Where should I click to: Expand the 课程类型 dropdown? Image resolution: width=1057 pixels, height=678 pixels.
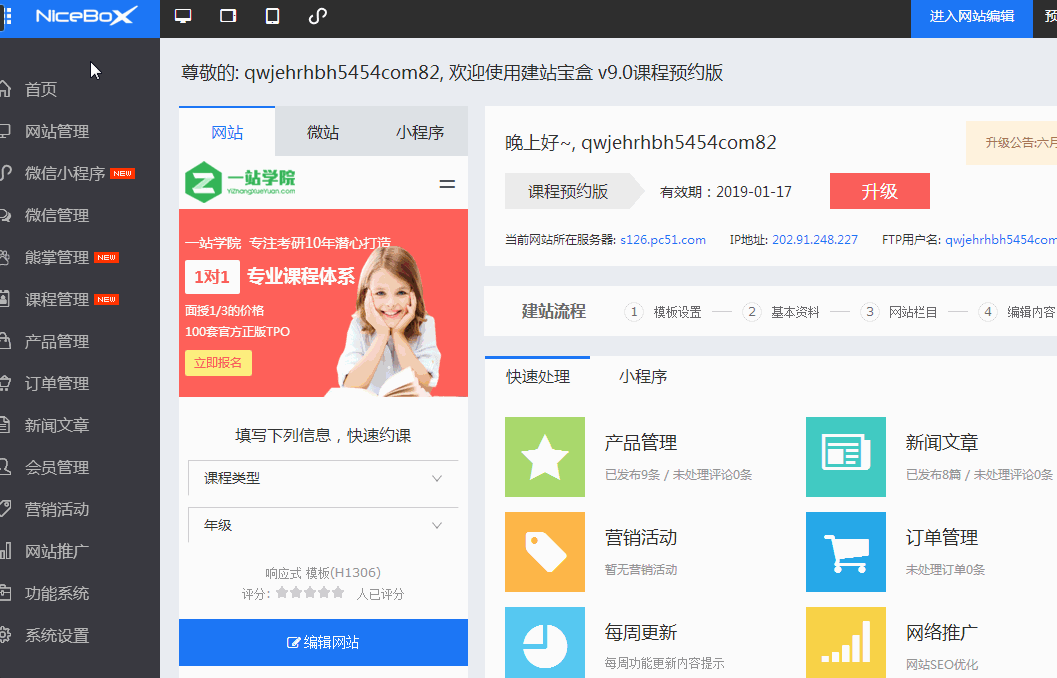pyautogui.click(x=323, y=478)
